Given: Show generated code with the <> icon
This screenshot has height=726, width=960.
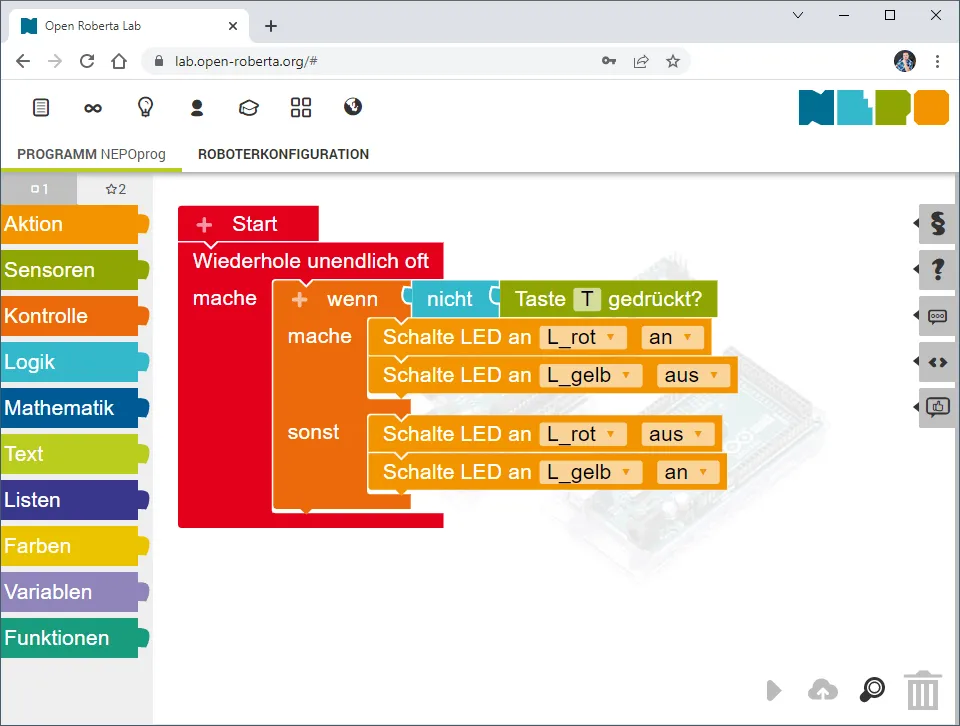Looking at the screenshot, I should [x=937, y=362].
